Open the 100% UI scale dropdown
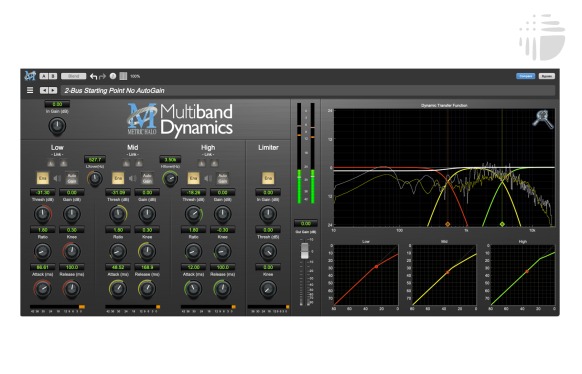The image size is (582, 374). (135, 76)
